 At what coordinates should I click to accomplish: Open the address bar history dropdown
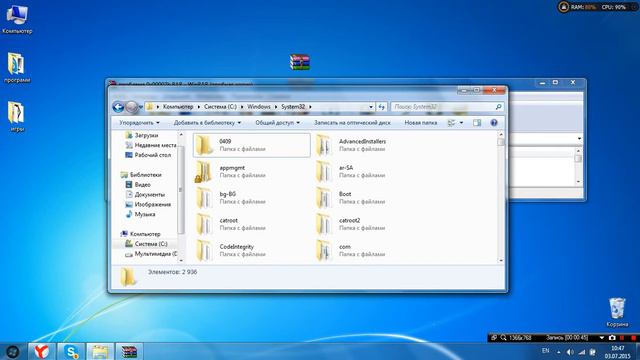pyautogui.click(x=371, y=107)
